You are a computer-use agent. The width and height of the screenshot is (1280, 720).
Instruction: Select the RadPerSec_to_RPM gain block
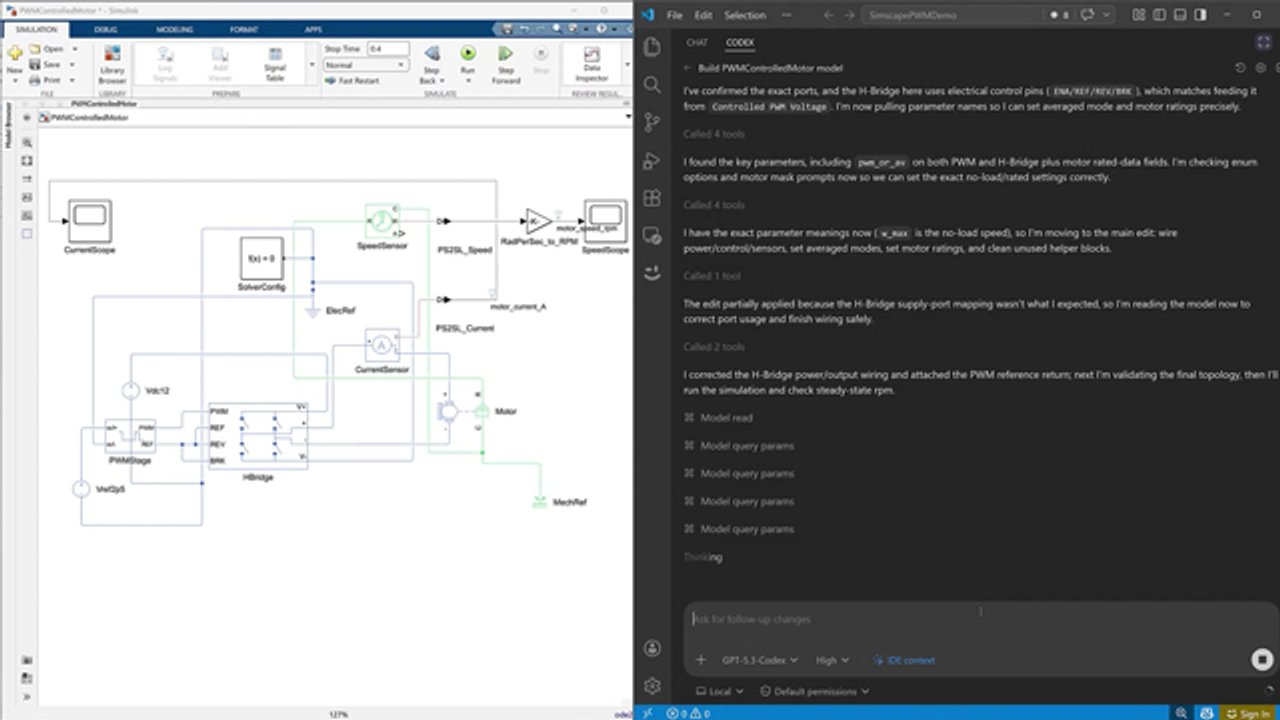coord(537,221)
